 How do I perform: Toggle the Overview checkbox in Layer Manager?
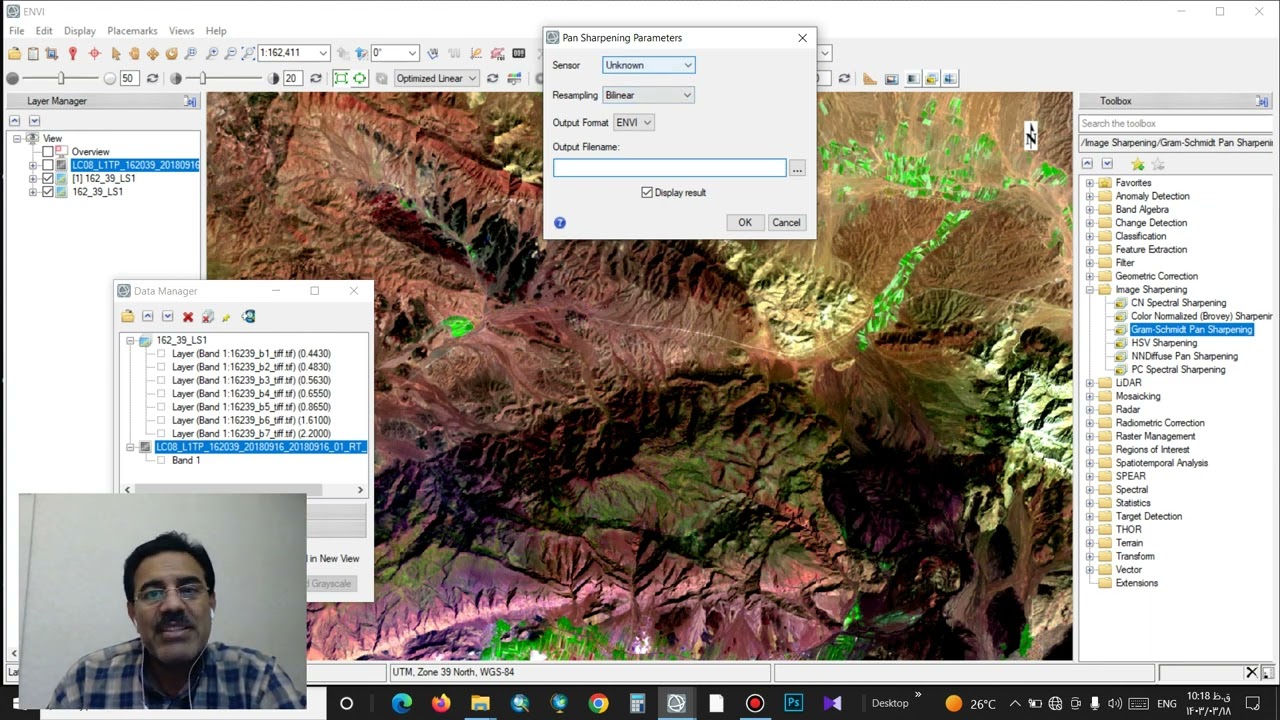[x=47, y=152]
